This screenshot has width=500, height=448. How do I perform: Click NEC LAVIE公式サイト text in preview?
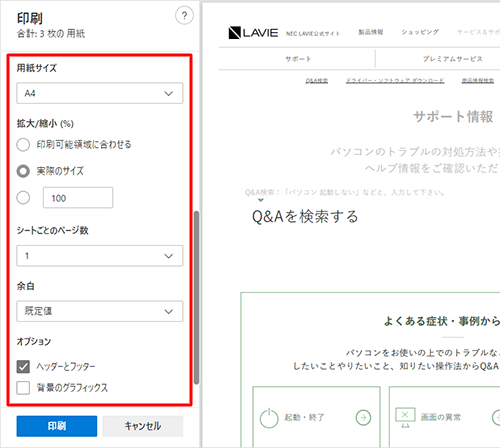[x=313, y=33]
